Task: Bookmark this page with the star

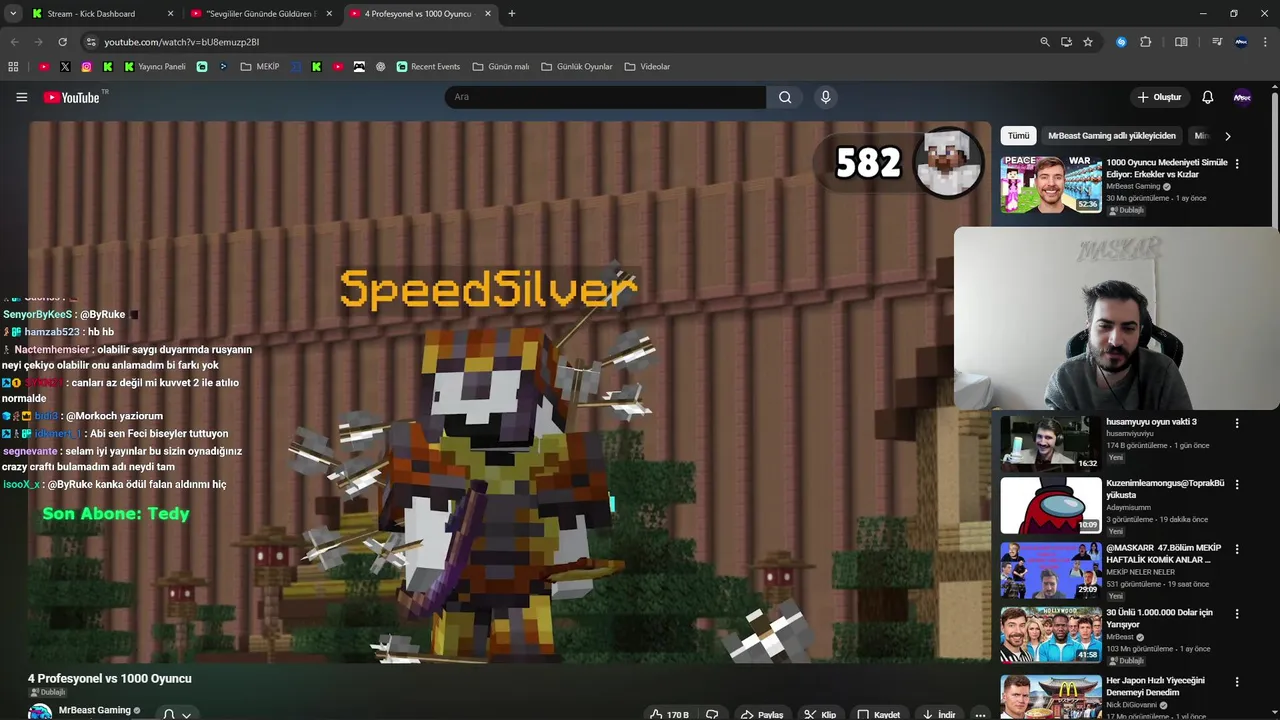Action: (1088, 42)
